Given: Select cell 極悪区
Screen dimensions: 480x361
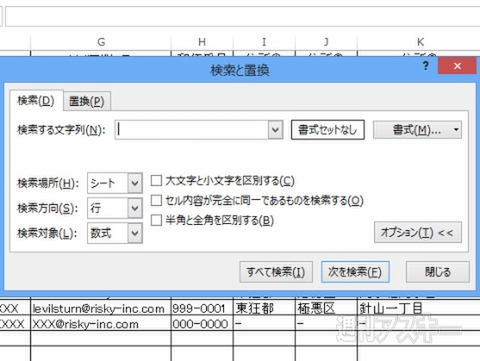Looking at the screenshot, I should click(326, 308).
